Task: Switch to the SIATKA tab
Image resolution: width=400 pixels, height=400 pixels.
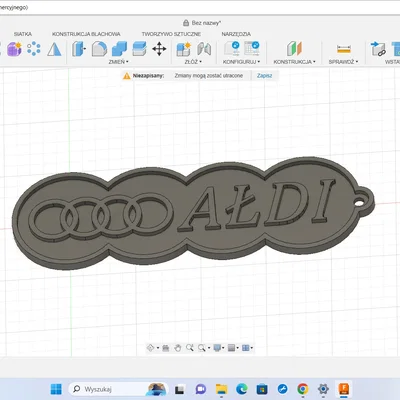Action: point(23,34)
